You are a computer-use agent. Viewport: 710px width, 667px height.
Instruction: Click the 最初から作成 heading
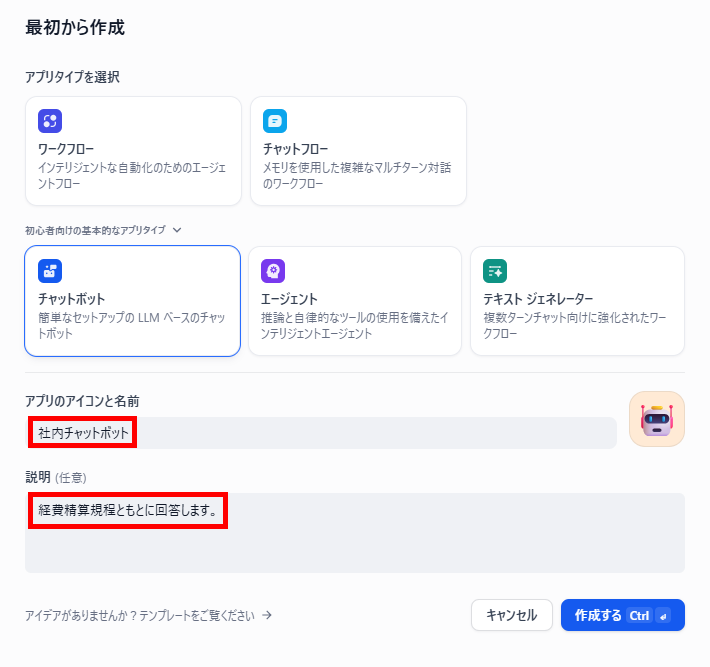pyautogui.click(x=75, y=27)
